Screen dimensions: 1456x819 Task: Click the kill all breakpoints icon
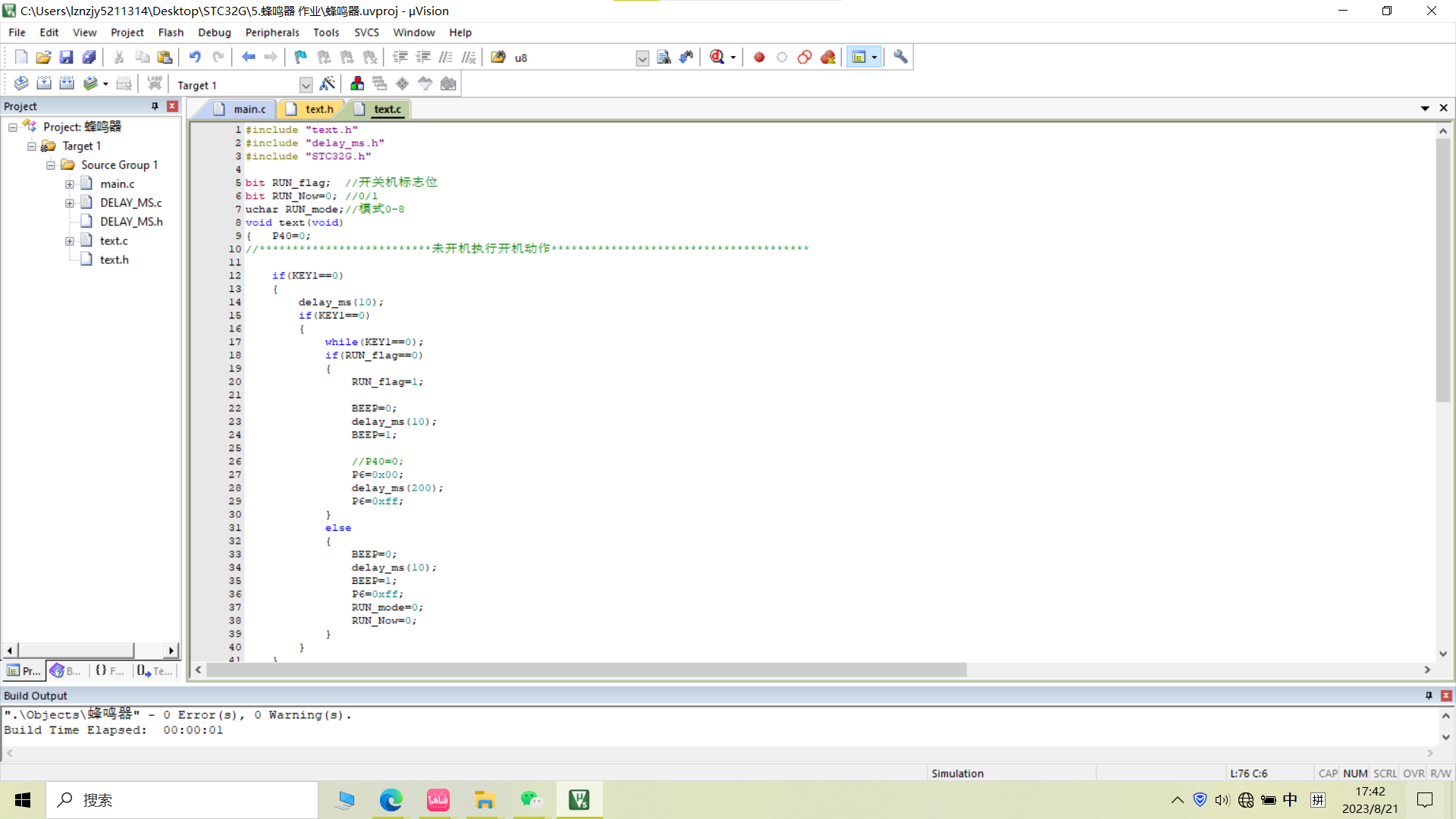click(x=827, y=57)
